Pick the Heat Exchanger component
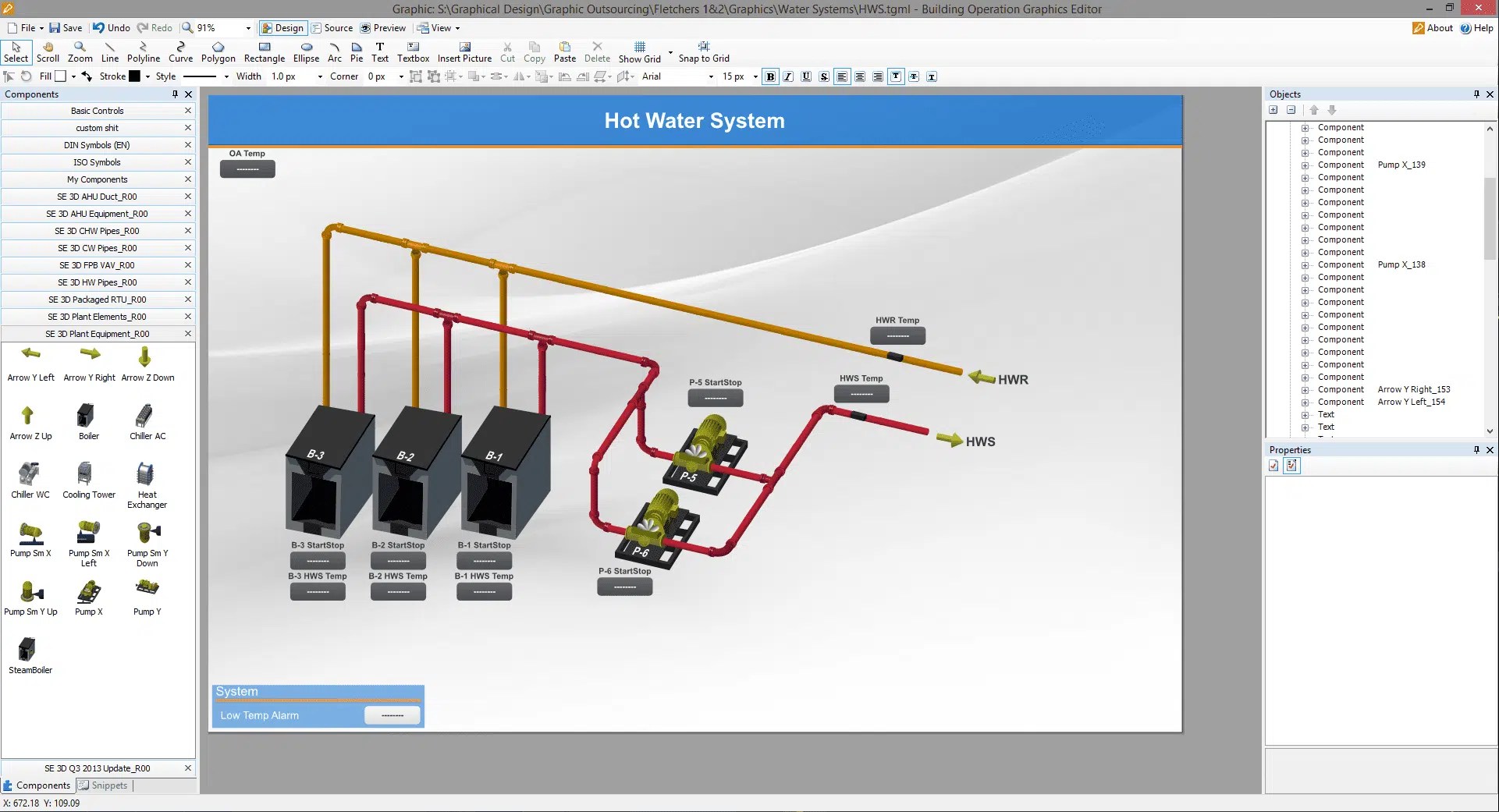This screenshot has width=1499, height=812. [146, 476]
